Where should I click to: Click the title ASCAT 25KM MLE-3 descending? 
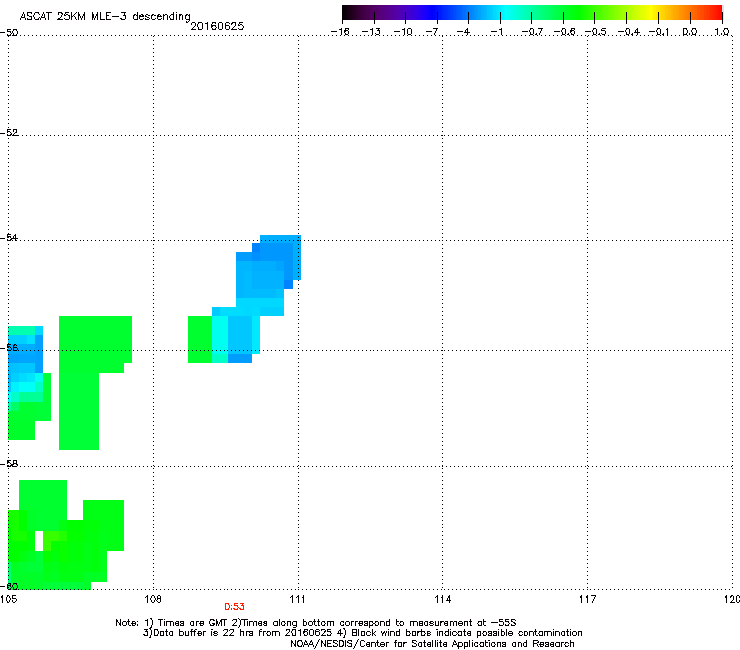[x=105, y=16]
